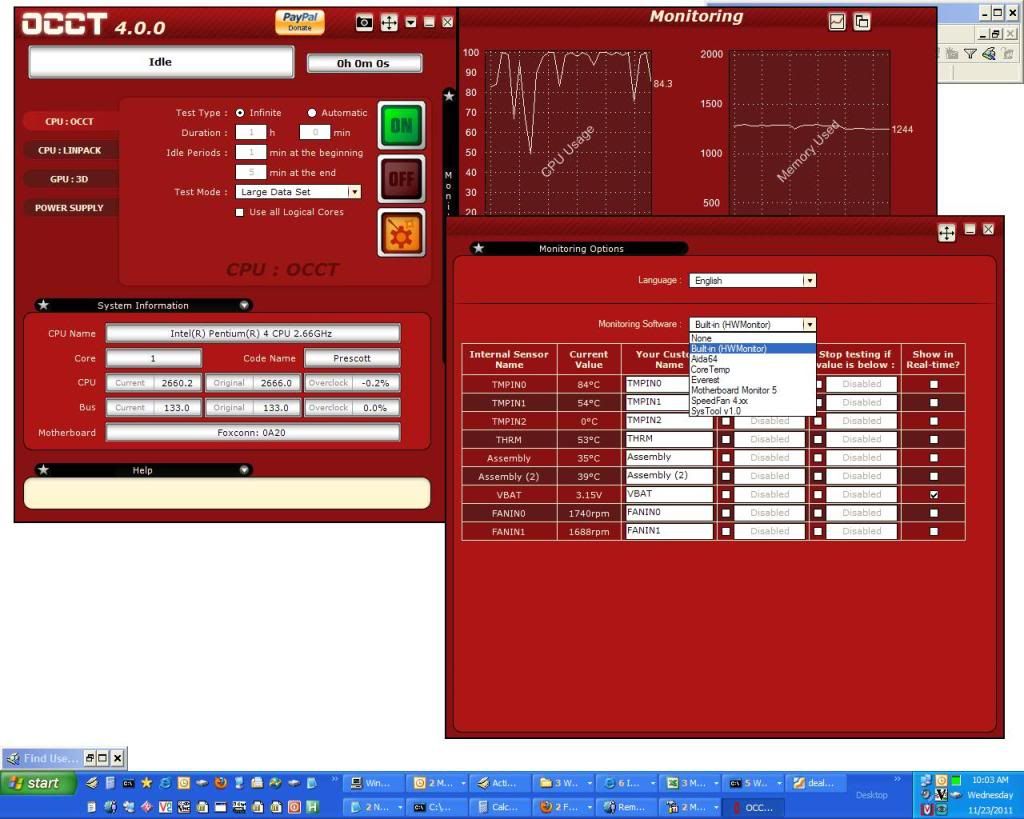Image resolution: width=1024 pixels, height=819 pixels.
Task: Check Show in Real-time for THRM
Action: [934, 440]
